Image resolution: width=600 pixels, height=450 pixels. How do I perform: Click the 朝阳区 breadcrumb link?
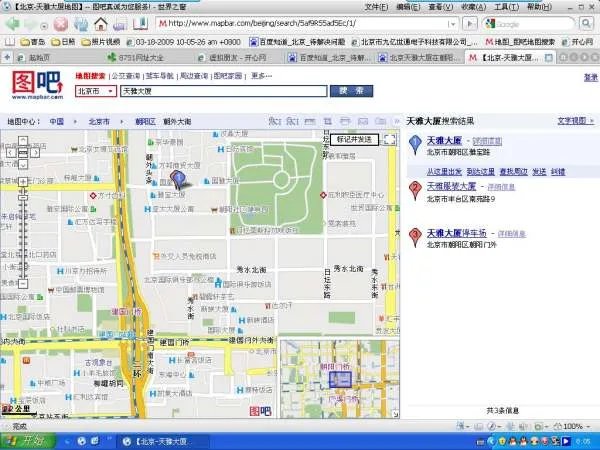[145, 122]
